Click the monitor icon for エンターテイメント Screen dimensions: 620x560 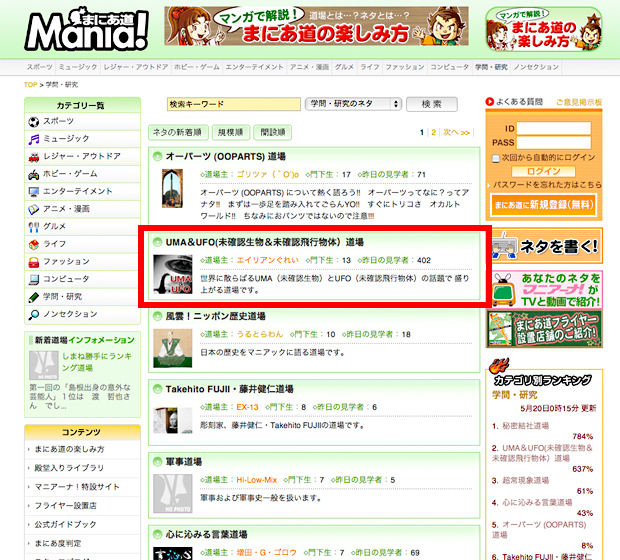click(x=34, y=191)
